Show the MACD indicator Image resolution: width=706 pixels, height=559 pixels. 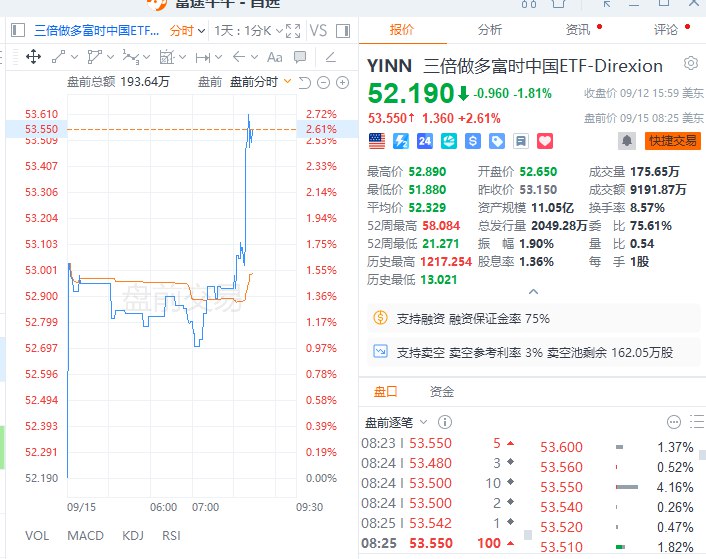(86, 536)
